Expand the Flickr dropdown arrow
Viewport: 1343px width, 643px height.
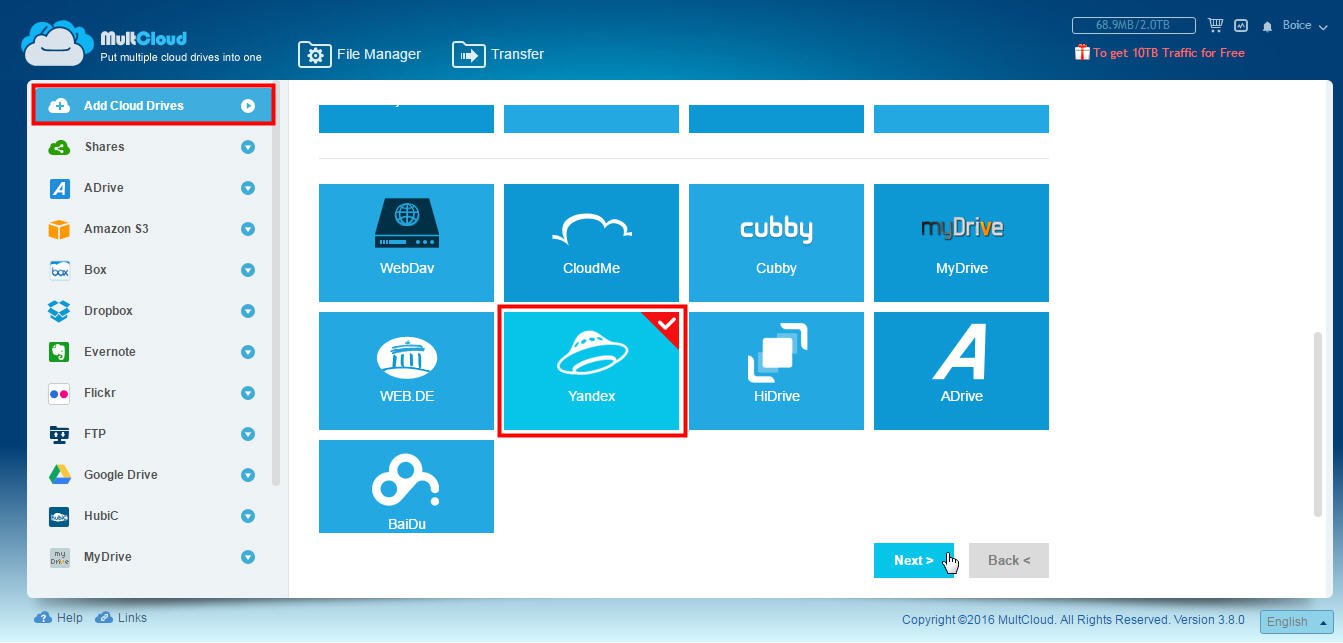[x=248, y=393]
